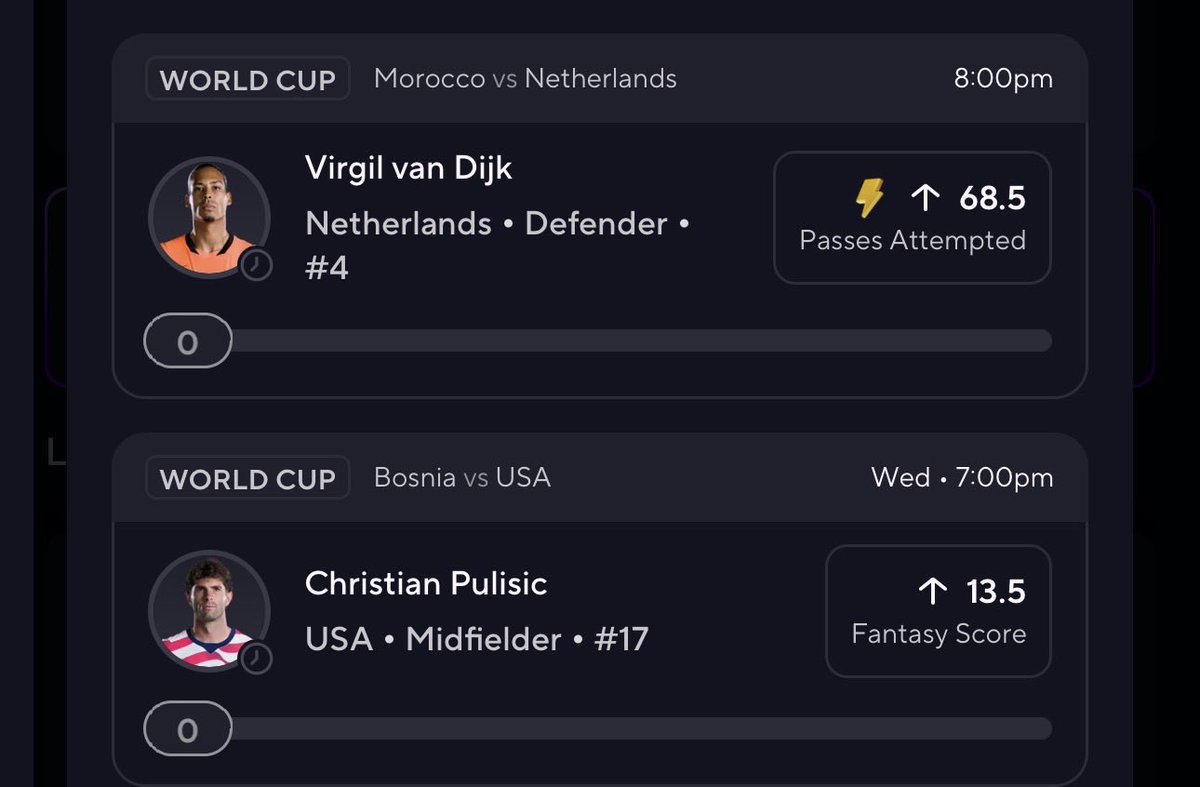Click Netherlands Defender #4 details text
This screenshot has width=1200, height=787.
coord(498,245)
